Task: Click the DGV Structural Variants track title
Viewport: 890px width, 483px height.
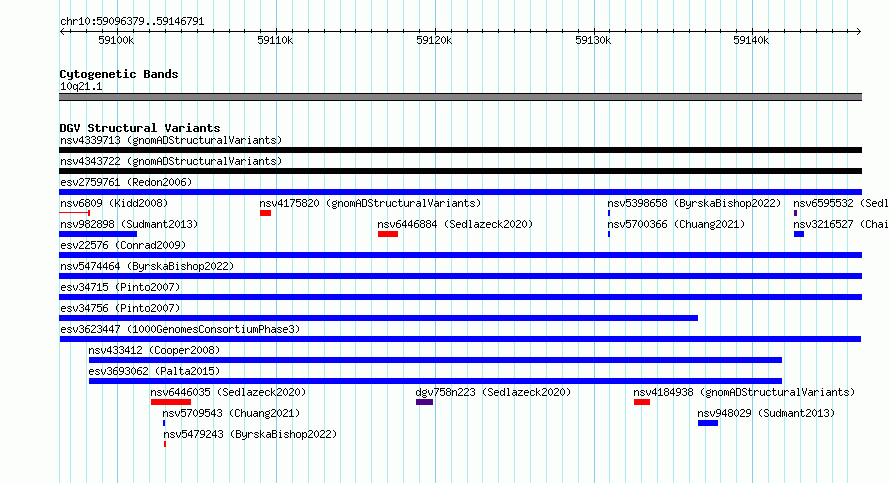Action: point(140,128)
